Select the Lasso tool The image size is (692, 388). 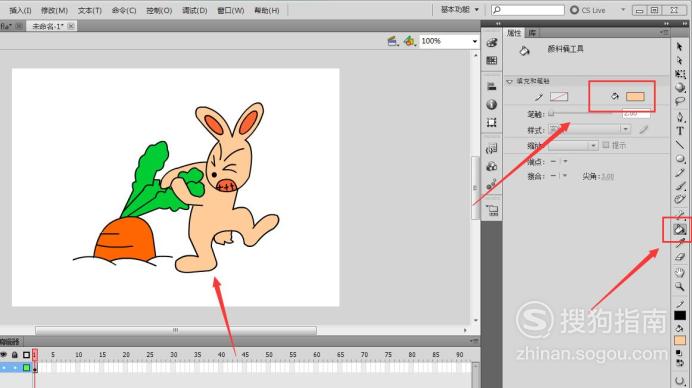point(680,102)
